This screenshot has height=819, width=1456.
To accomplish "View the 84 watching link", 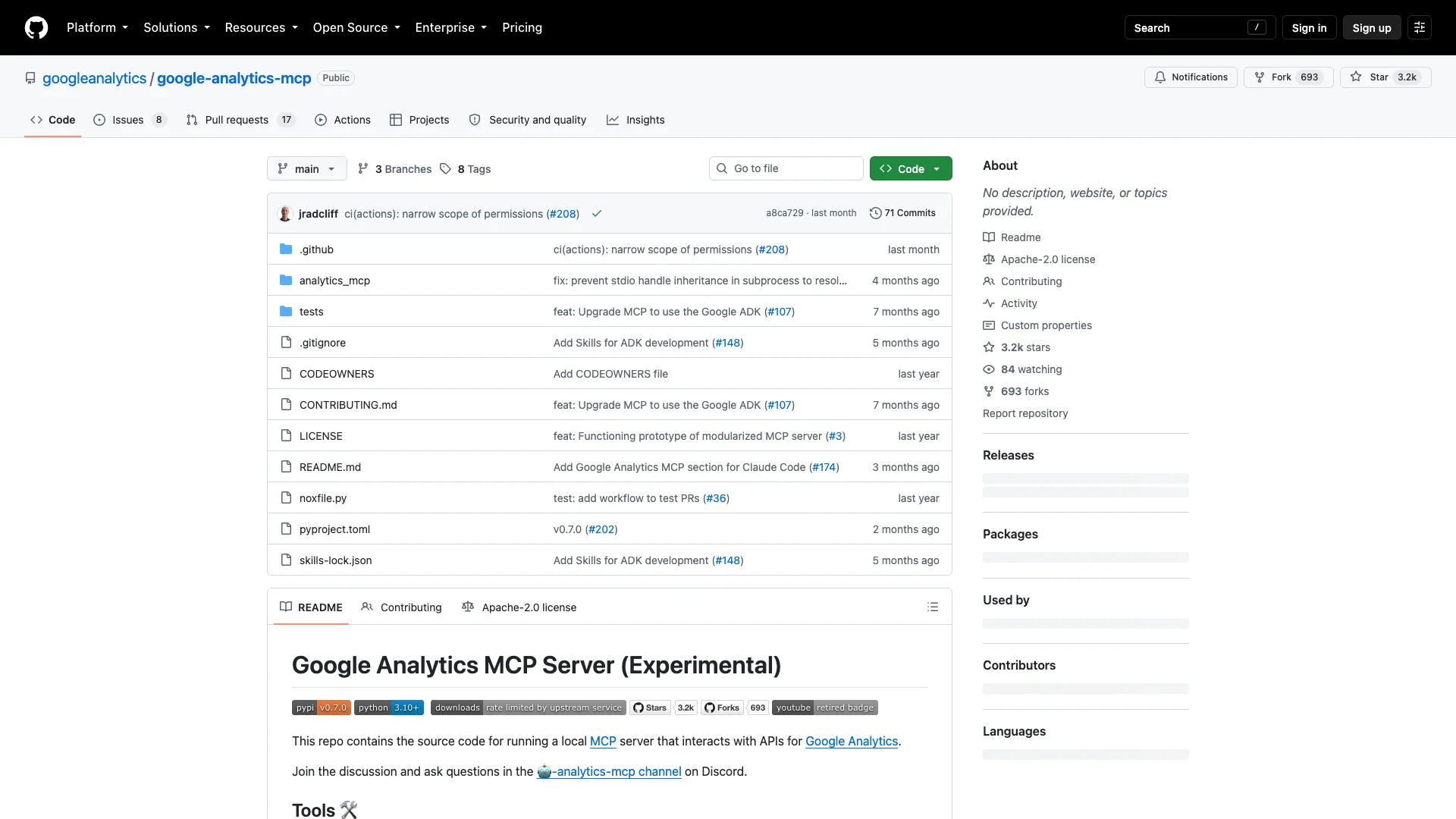I will (x=1022, y=369).
